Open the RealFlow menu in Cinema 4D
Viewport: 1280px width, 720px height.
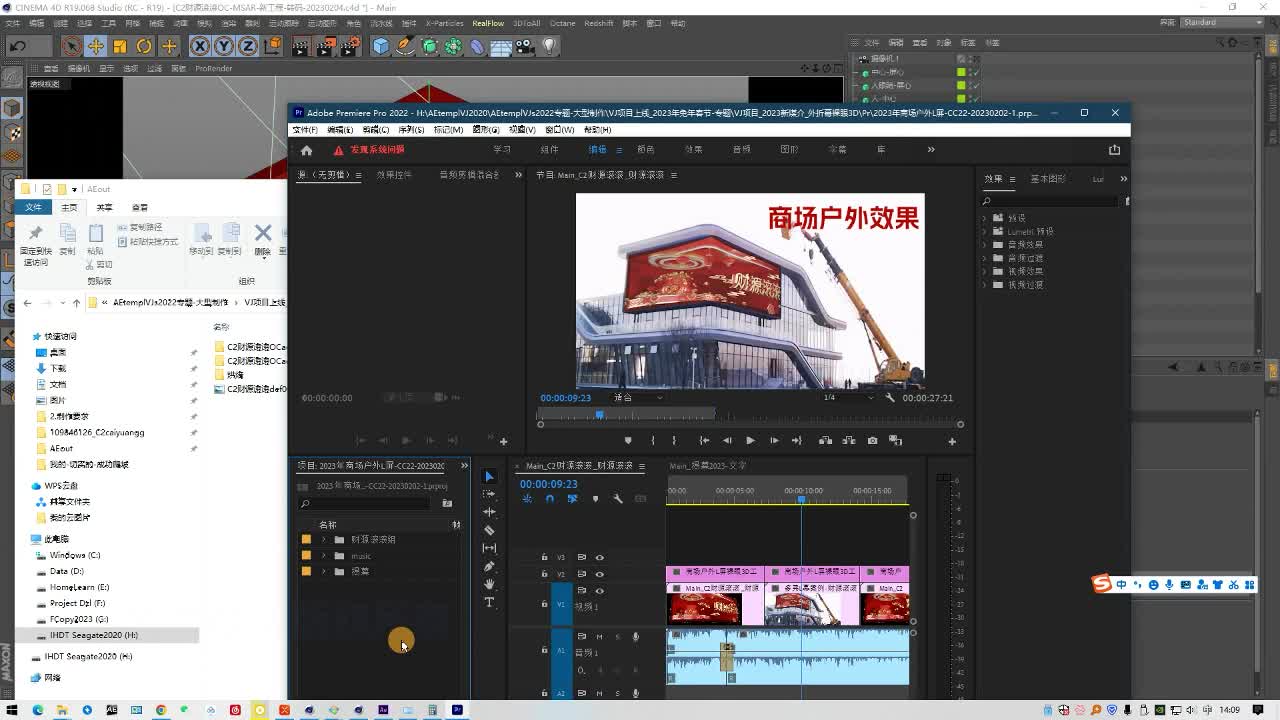488,23
